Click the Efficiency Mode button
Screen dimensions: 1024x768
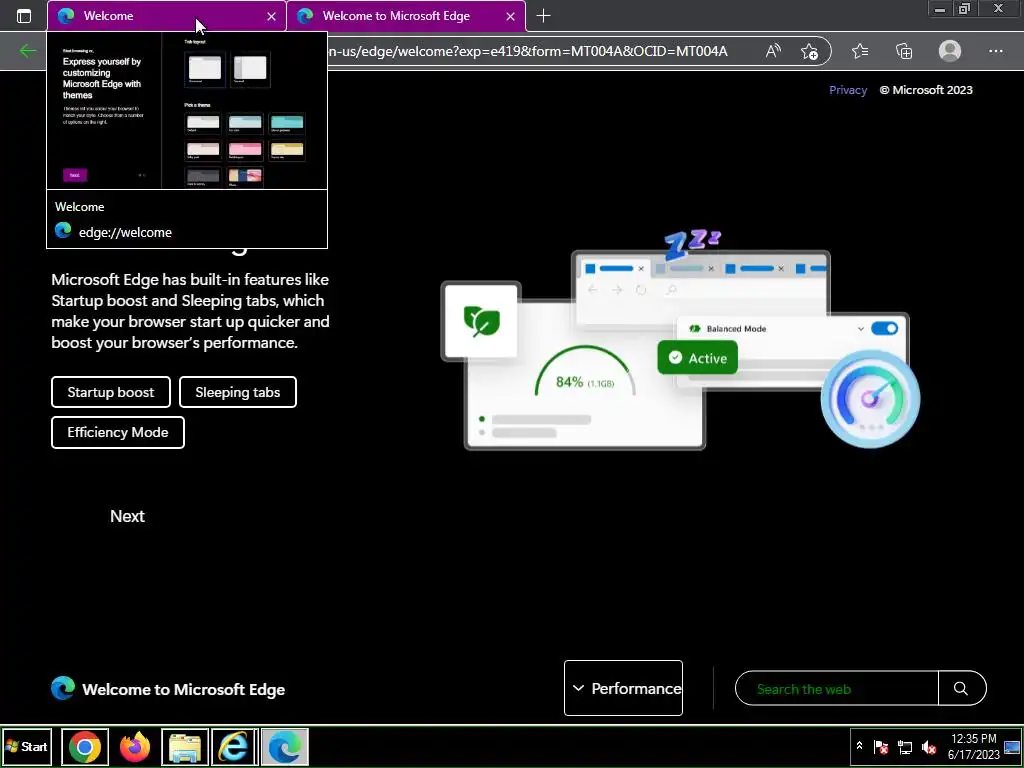tap(118, 432)
